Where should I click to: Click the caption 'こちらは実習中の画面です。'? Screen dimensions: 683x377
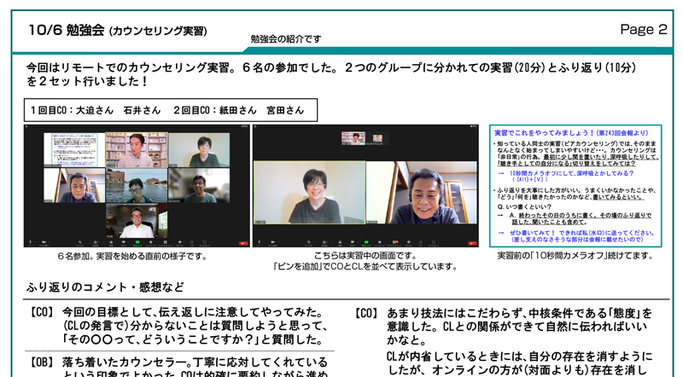(365, 256)
